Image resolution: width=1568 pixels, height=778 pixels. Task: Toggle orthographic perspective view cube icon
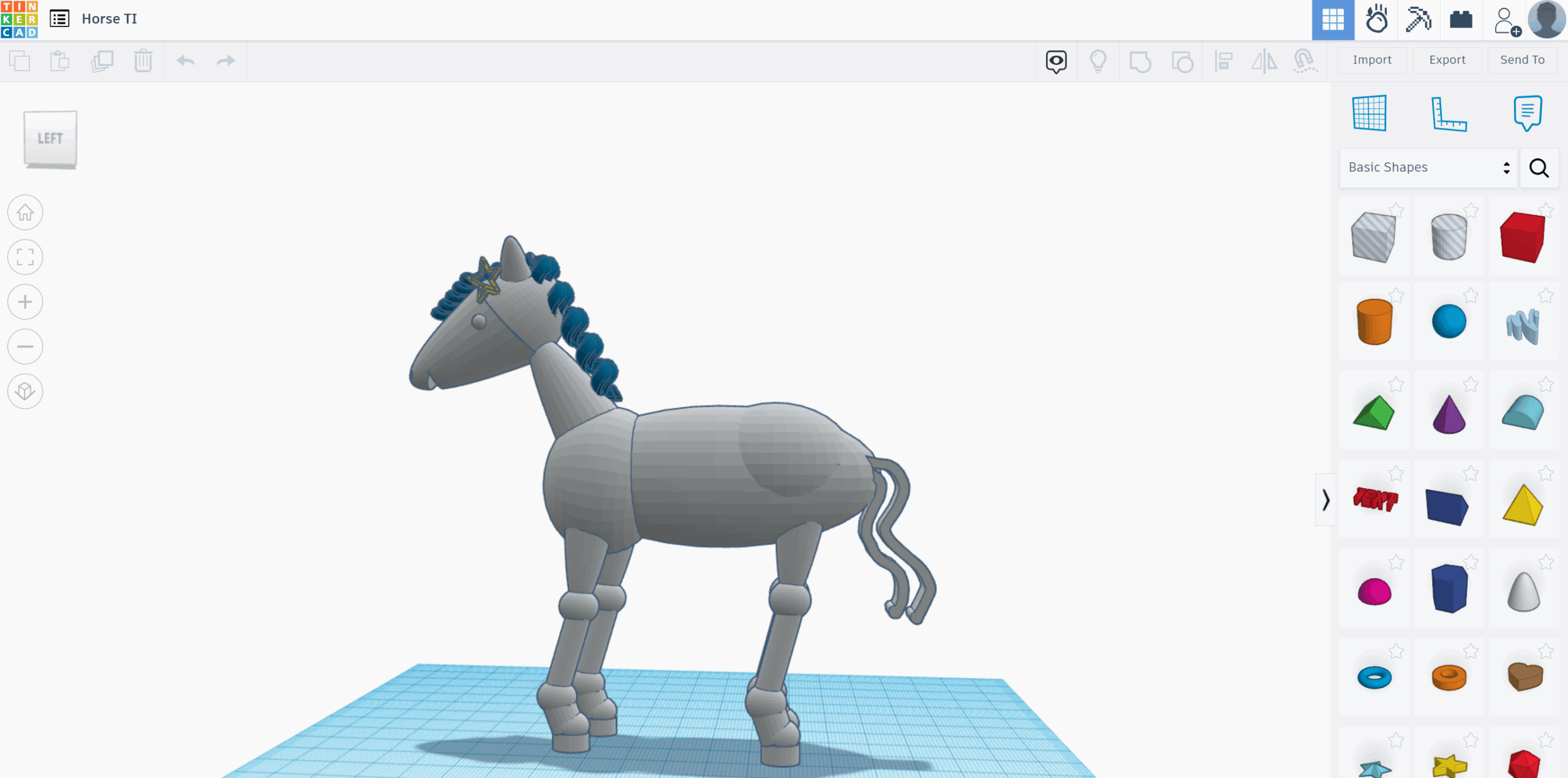pyautogui.click(x=25, y=391)
